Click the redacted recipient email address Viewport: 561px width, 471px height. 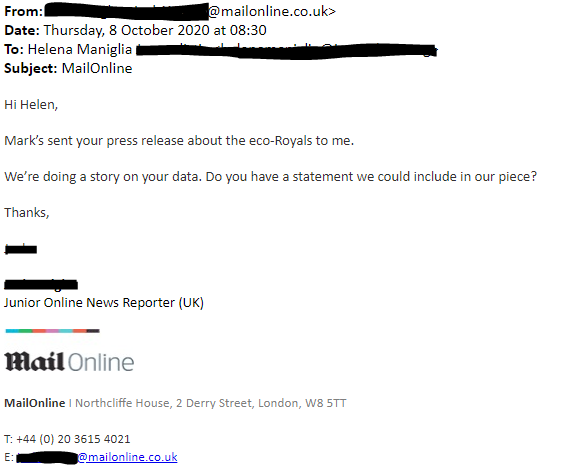tap(287, 50)
